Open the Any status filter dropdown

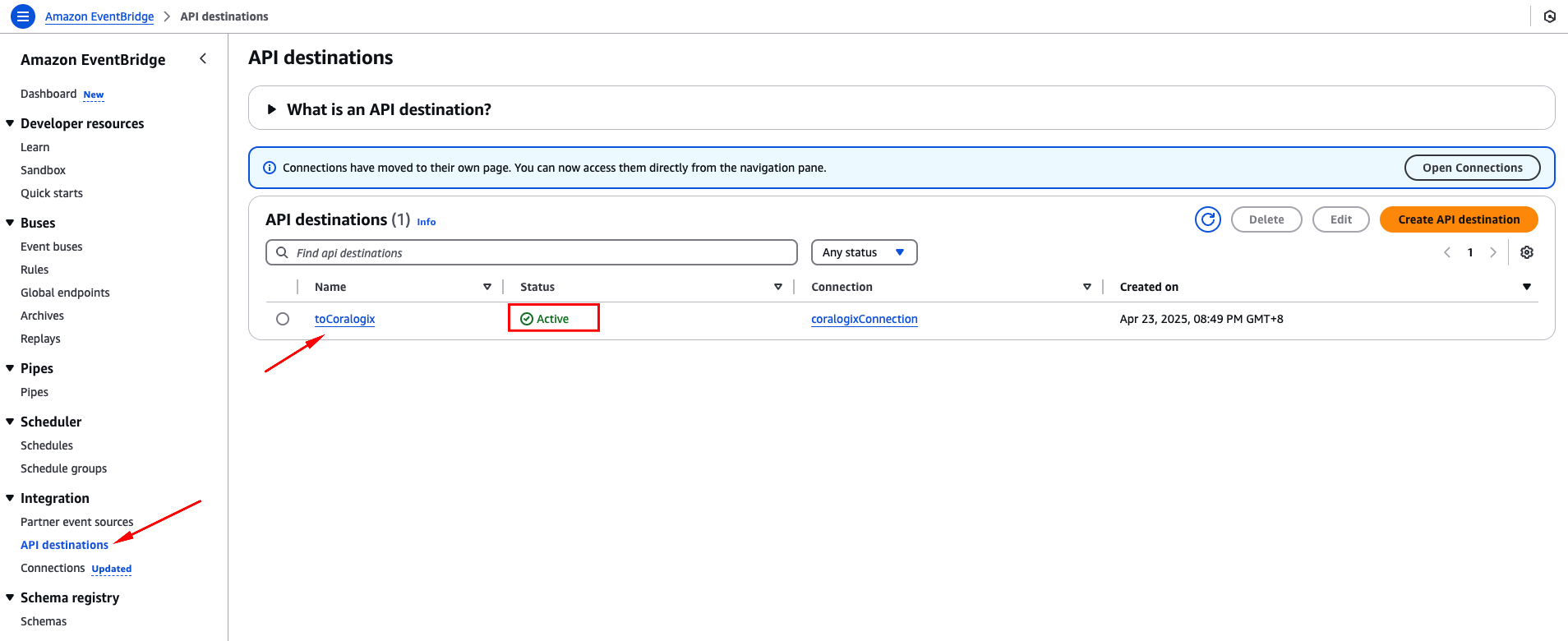pyautogui.click(x=864, y=252)
